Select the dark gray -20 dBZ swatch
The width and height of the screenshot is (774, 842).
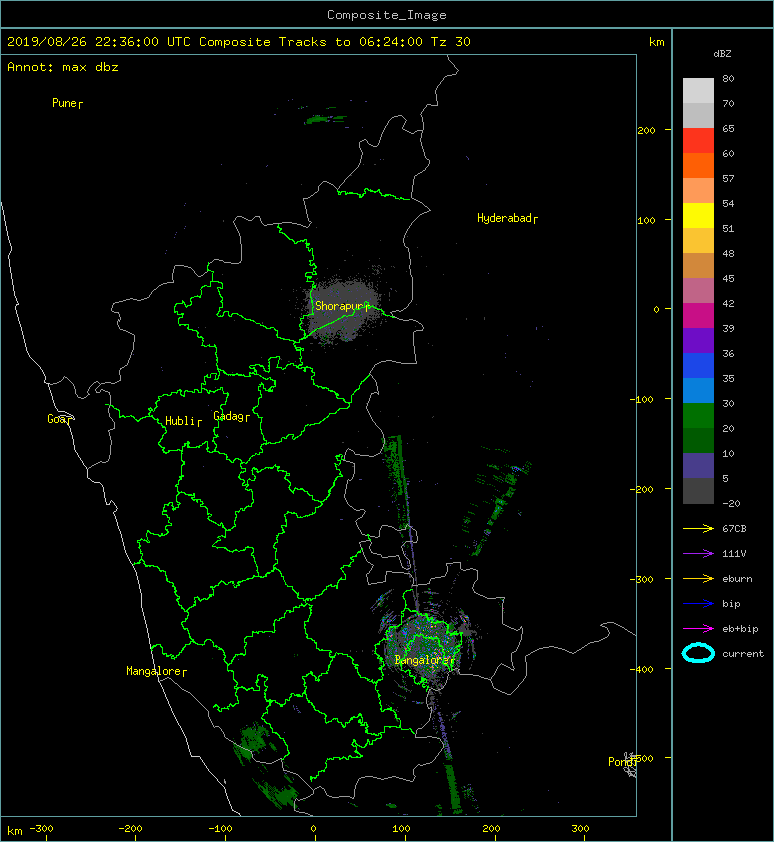pyautogui.click(x=698, y=490)
